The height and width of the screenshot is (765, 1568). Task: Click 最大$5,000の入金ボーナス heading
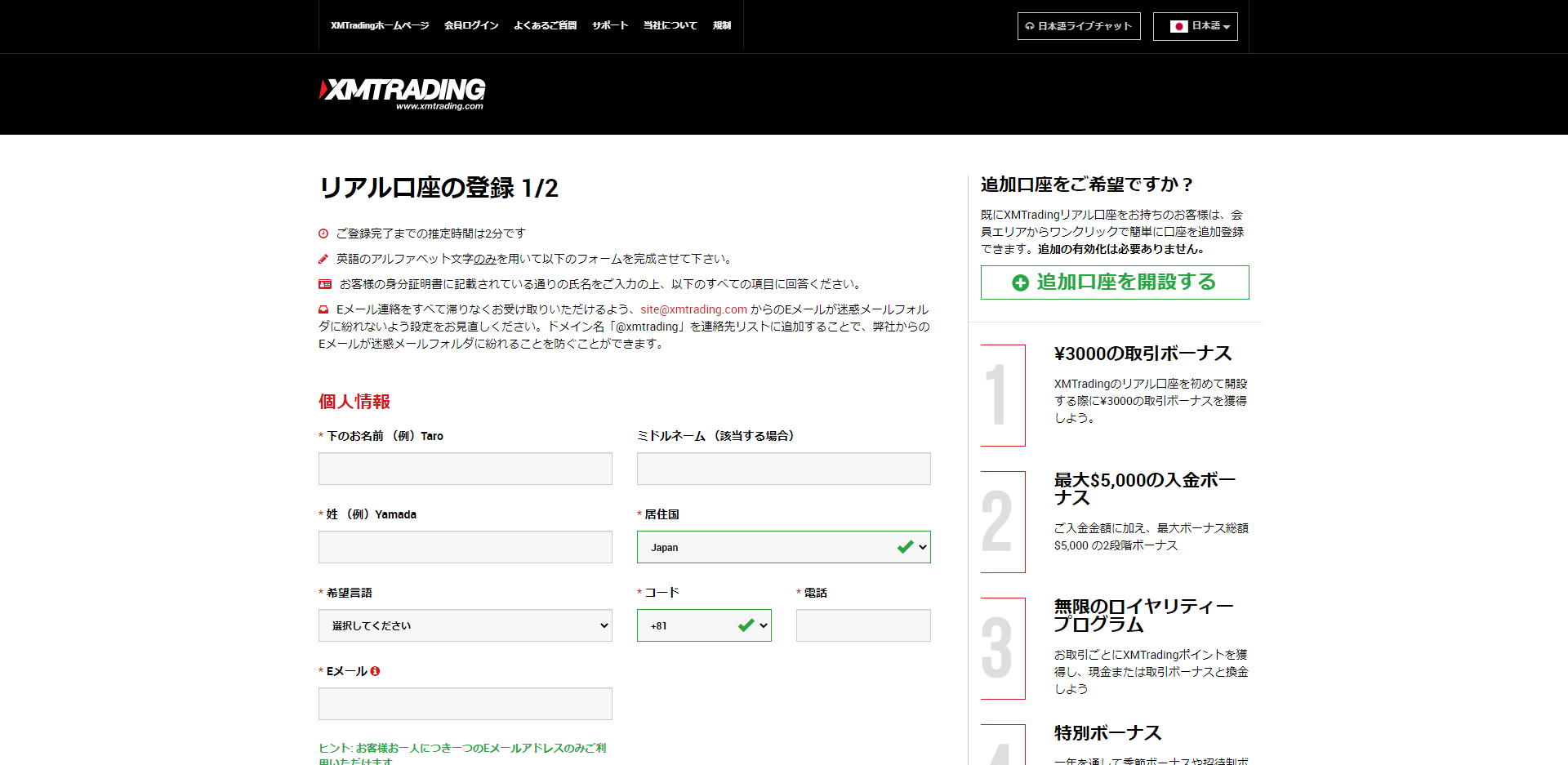(1145, 489)
